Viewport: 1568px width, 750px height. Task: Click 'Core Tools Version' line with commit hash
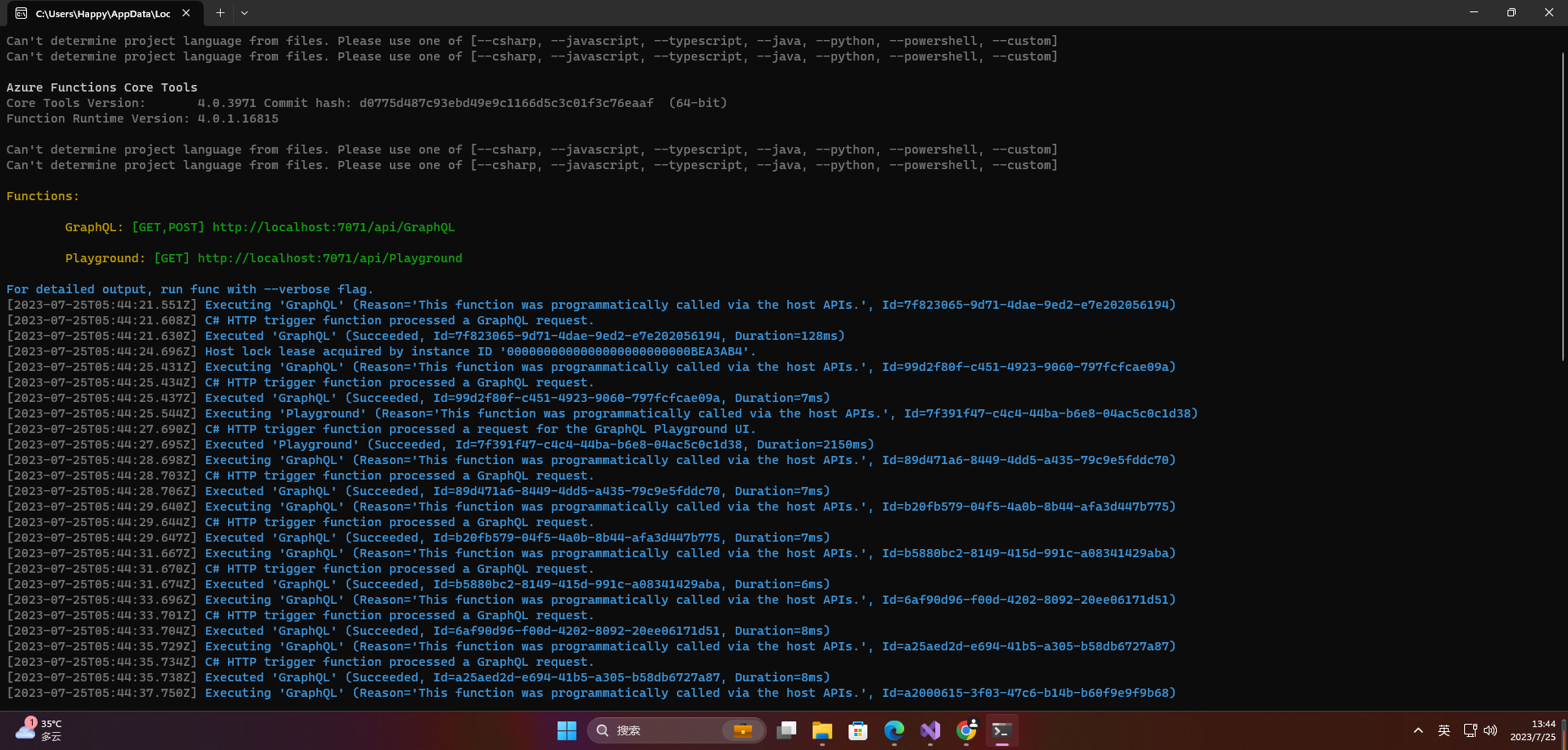367,103
